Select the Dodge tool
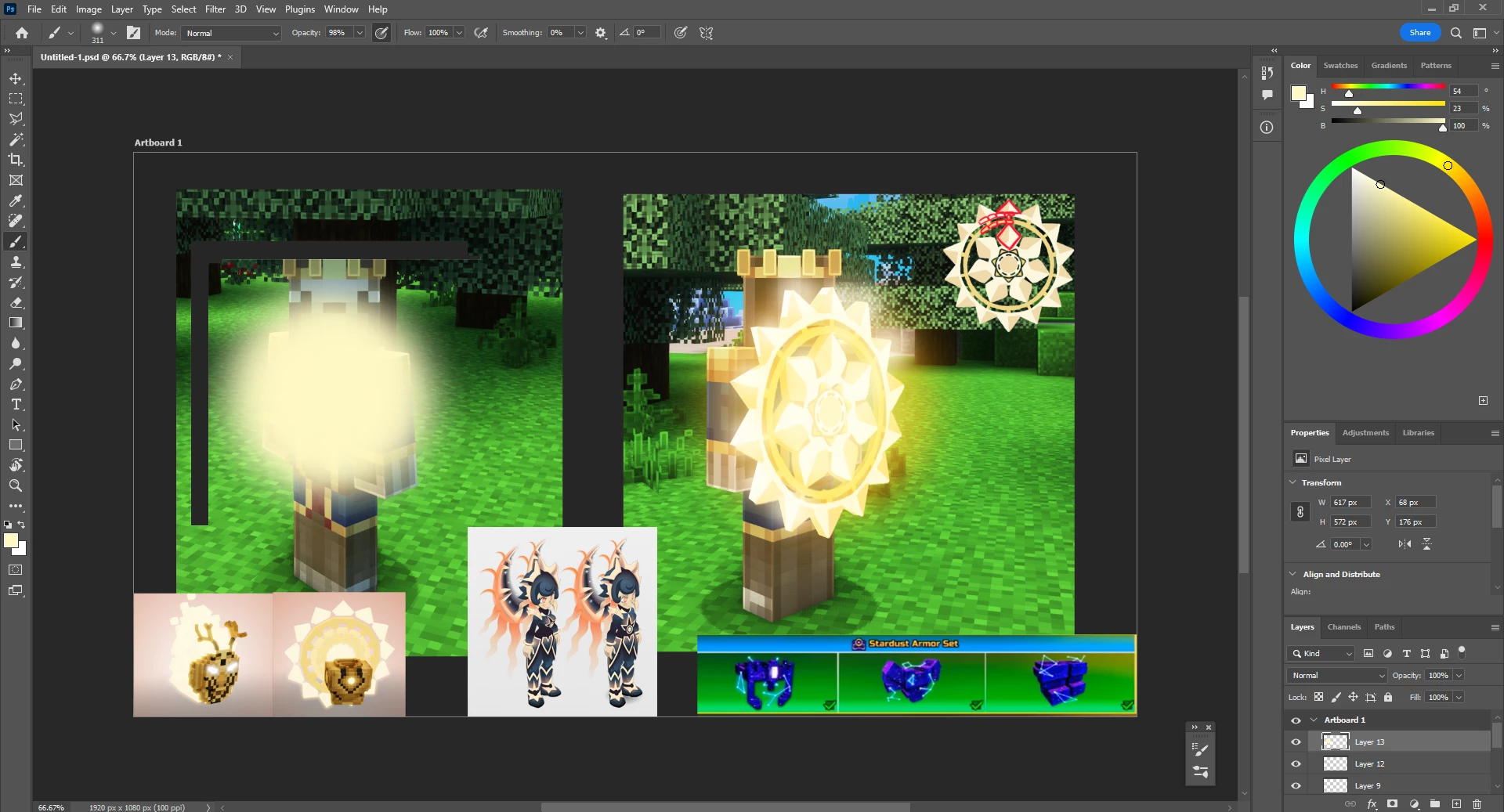 tap(16, 363)
